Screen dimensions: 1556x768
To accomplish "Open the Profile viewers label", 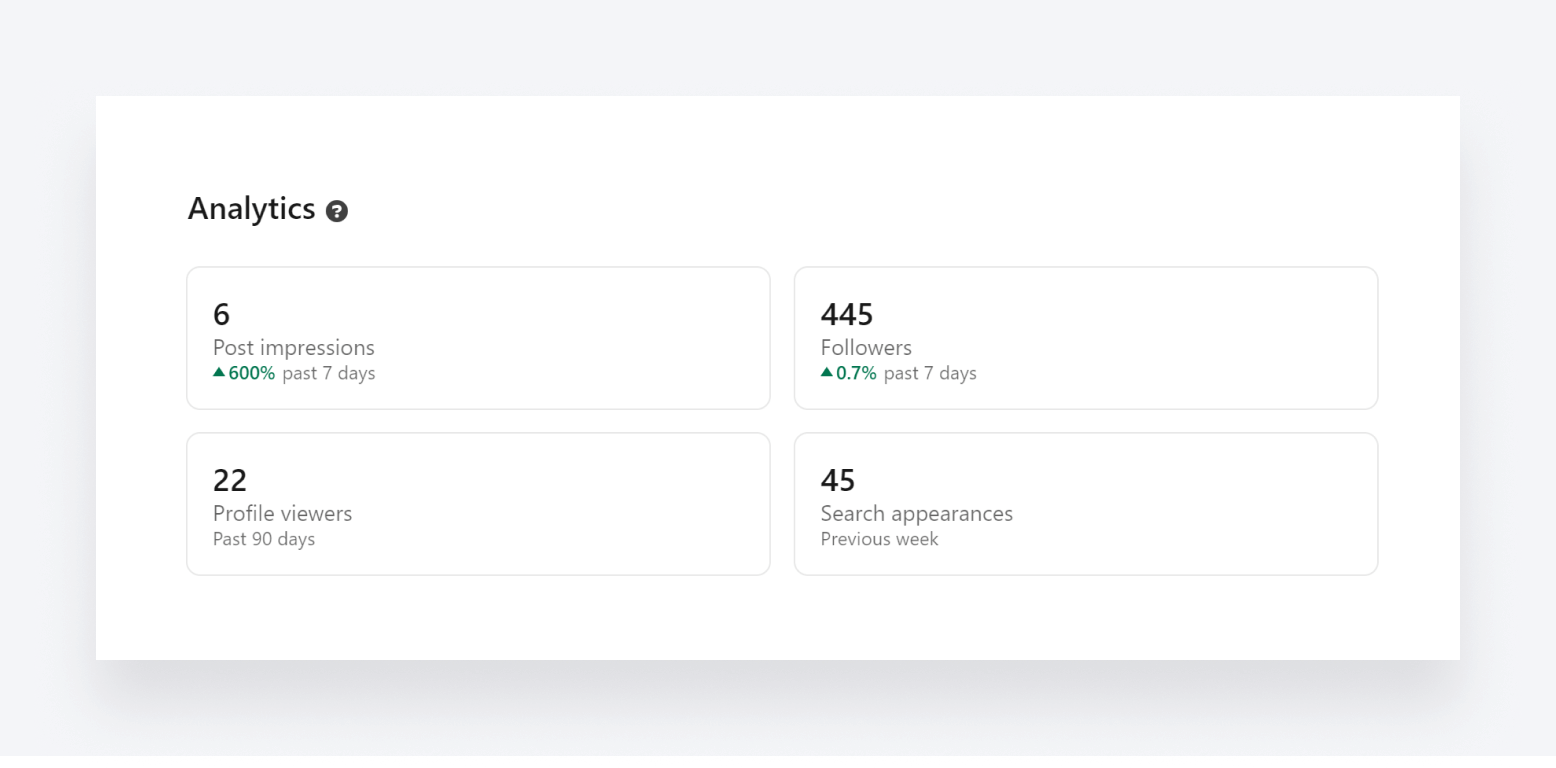I will 282,514.
